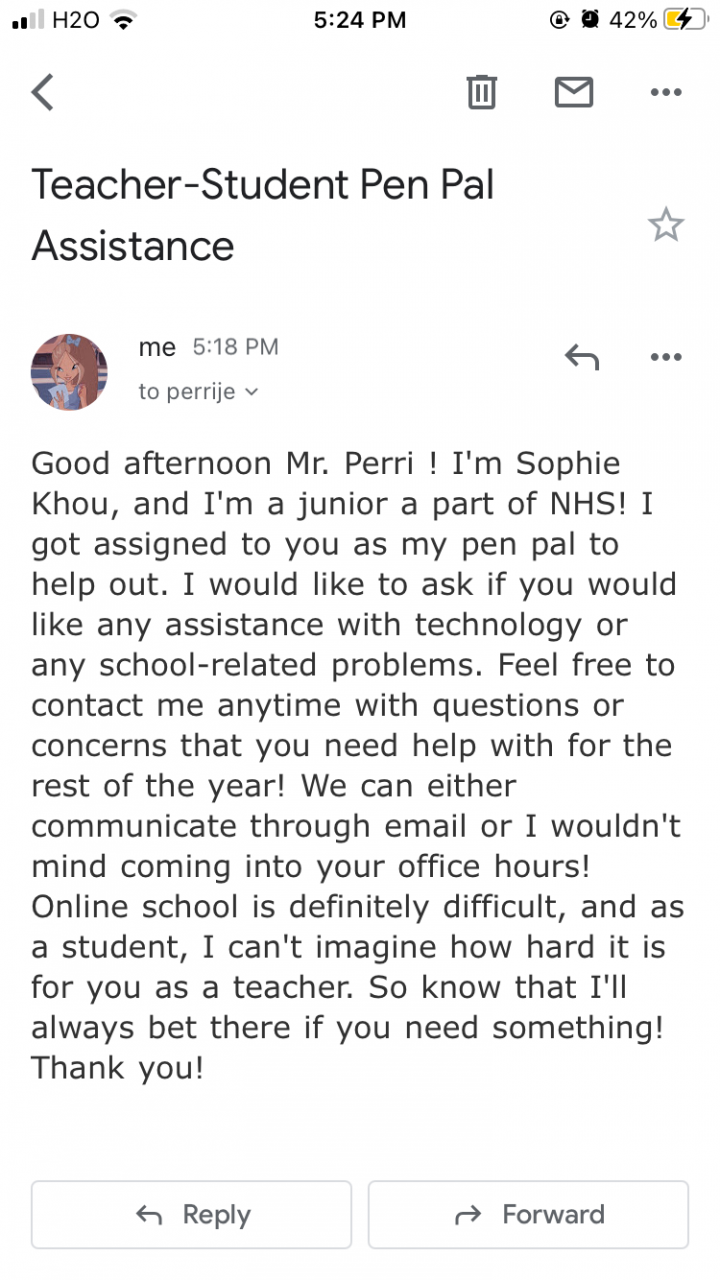Image resolution: width=720 pixels, height=1280 pixels.
Task: Tap the sender name "me"
Action: 156,347
